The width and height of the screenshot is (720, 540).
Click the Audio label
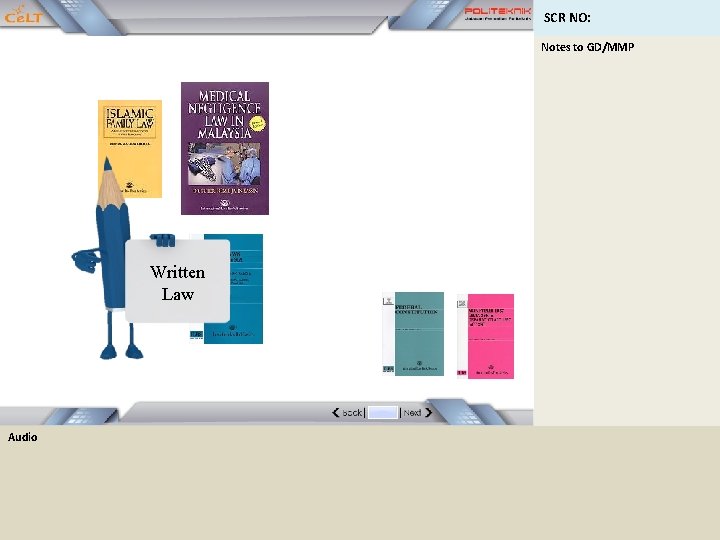22,437
